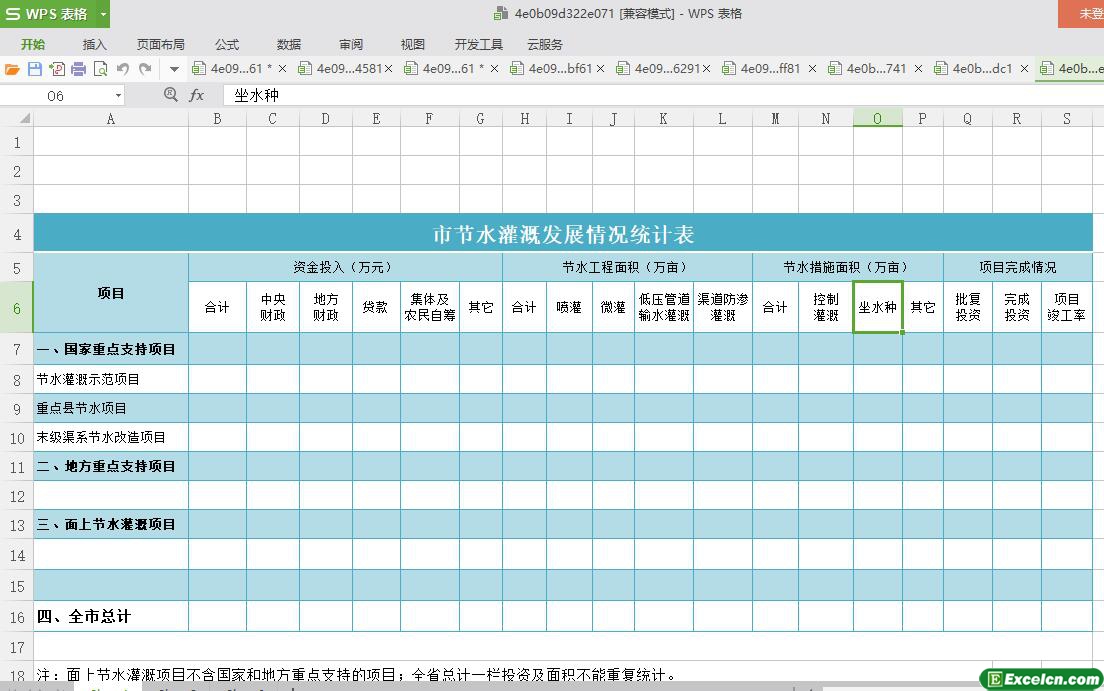Click the Open folder icon in toolbar
Screen dimensions: 1104x691
[12, 69]
